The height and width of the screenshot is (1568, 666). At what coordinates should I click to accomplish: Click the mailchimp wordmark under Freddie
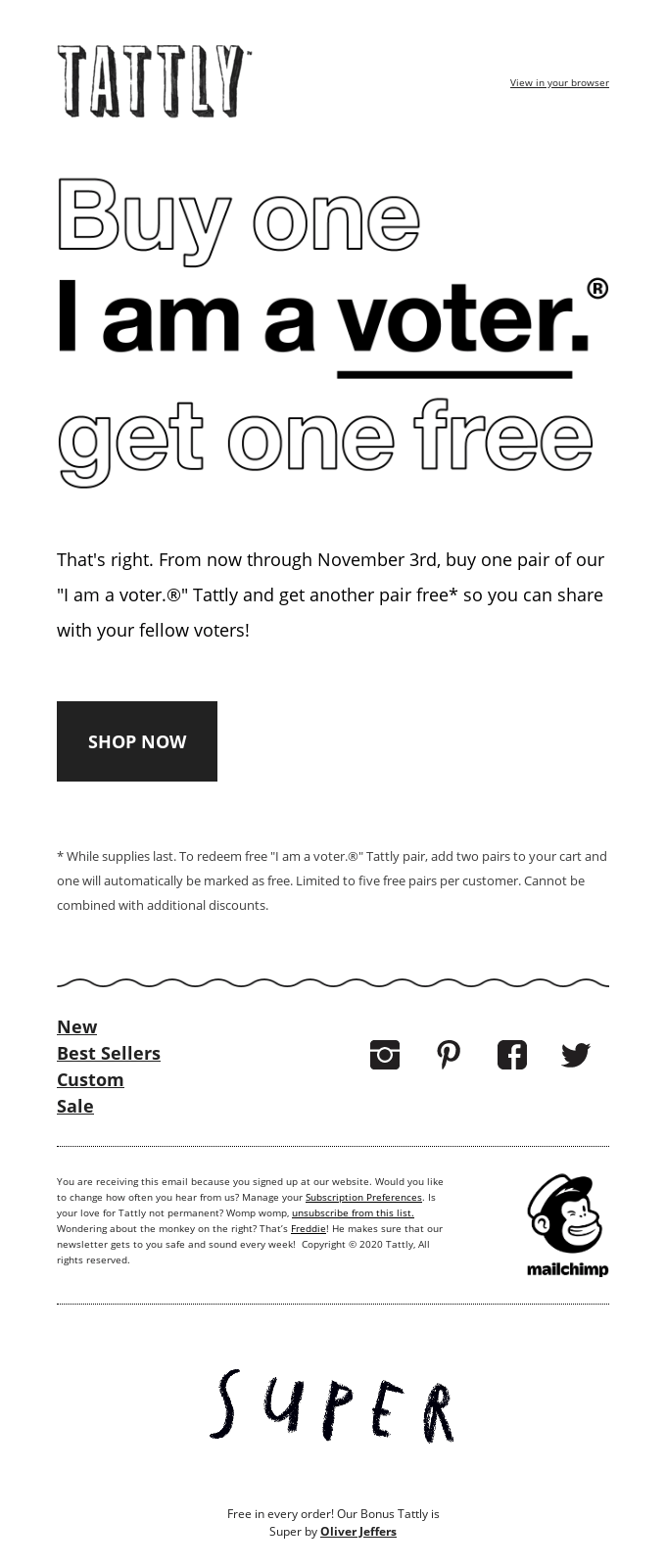[567, 1271]
